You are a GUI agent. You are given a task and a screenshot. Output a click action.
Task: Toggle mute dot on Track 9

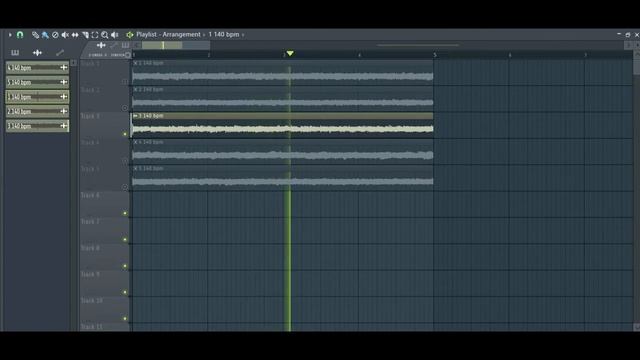tap(125, 292)
